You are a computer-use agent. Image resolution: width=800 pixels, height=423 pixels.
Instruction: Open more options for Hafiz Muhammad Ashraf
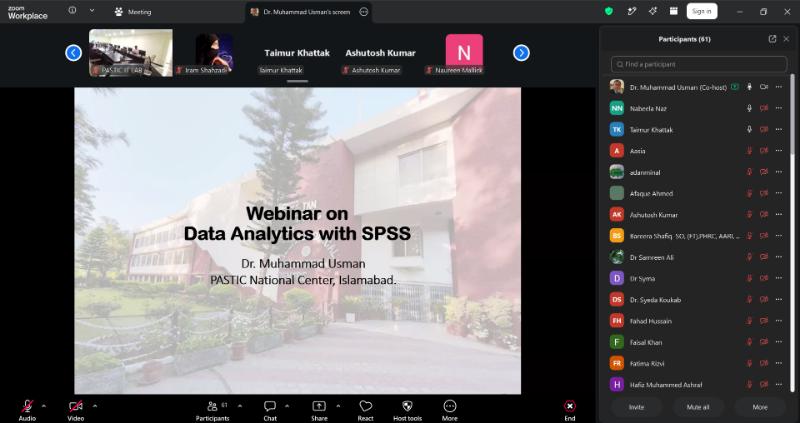(779, 385)
